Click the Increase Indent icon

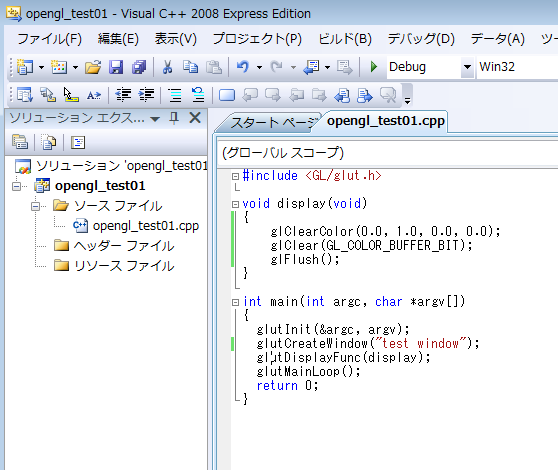[x=146, y=95]
